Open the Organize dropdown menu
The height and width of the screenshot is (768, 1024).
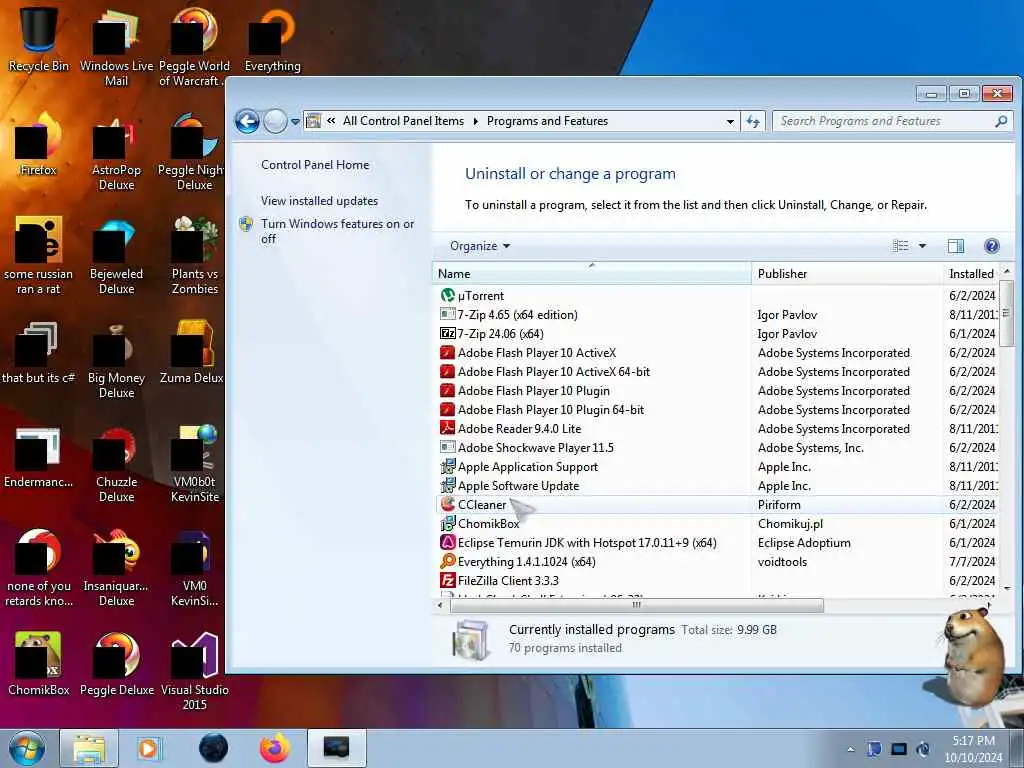click(x=479, y=246)
